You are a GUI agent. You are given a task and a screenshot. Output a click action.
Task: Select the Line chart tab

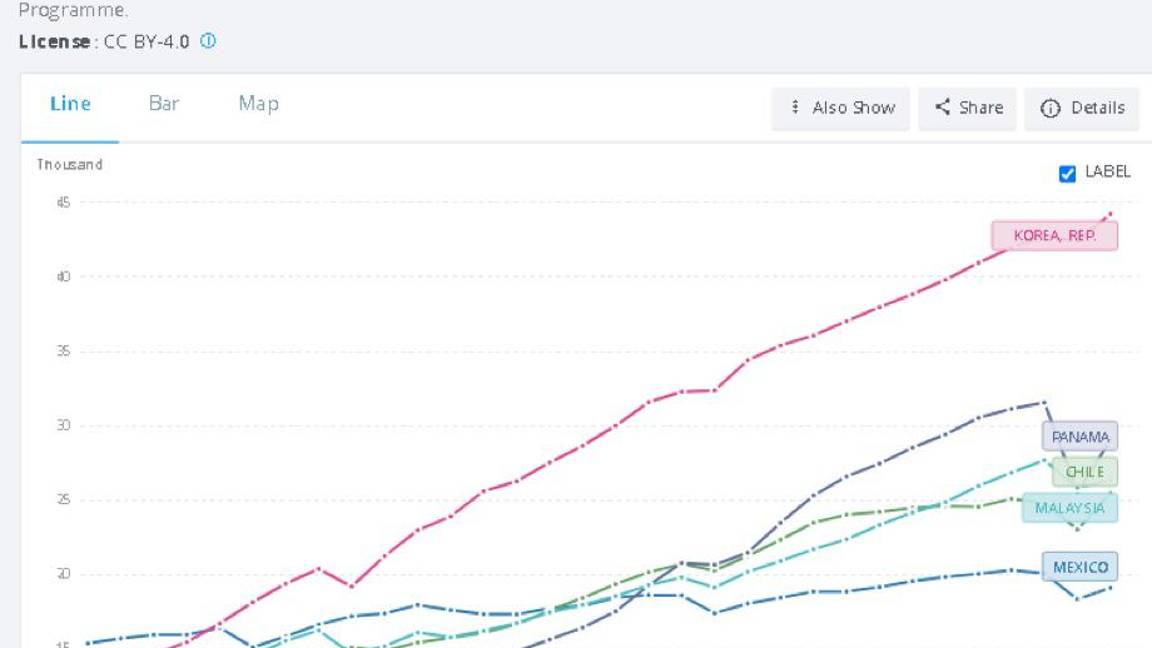(x=70, y=104)
